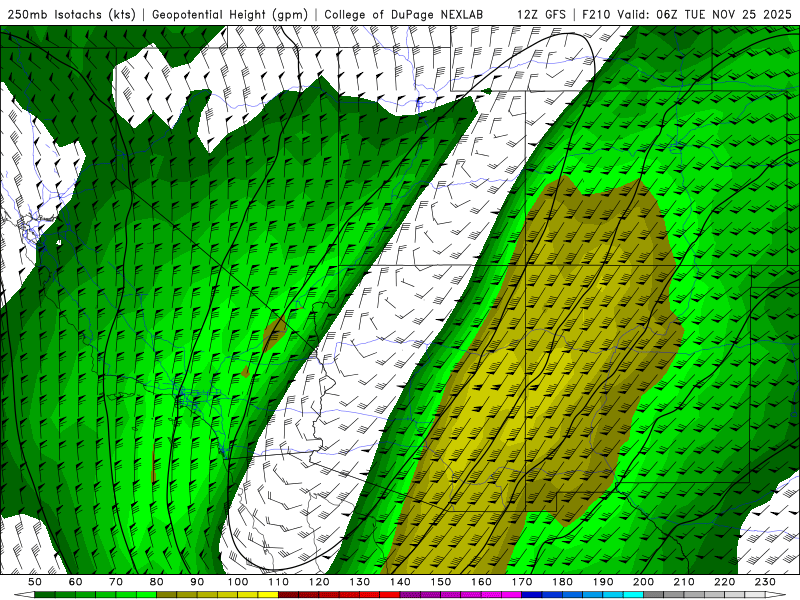Click the 90 value on the color scale
The image size is (800, 600).
(197, 582)
